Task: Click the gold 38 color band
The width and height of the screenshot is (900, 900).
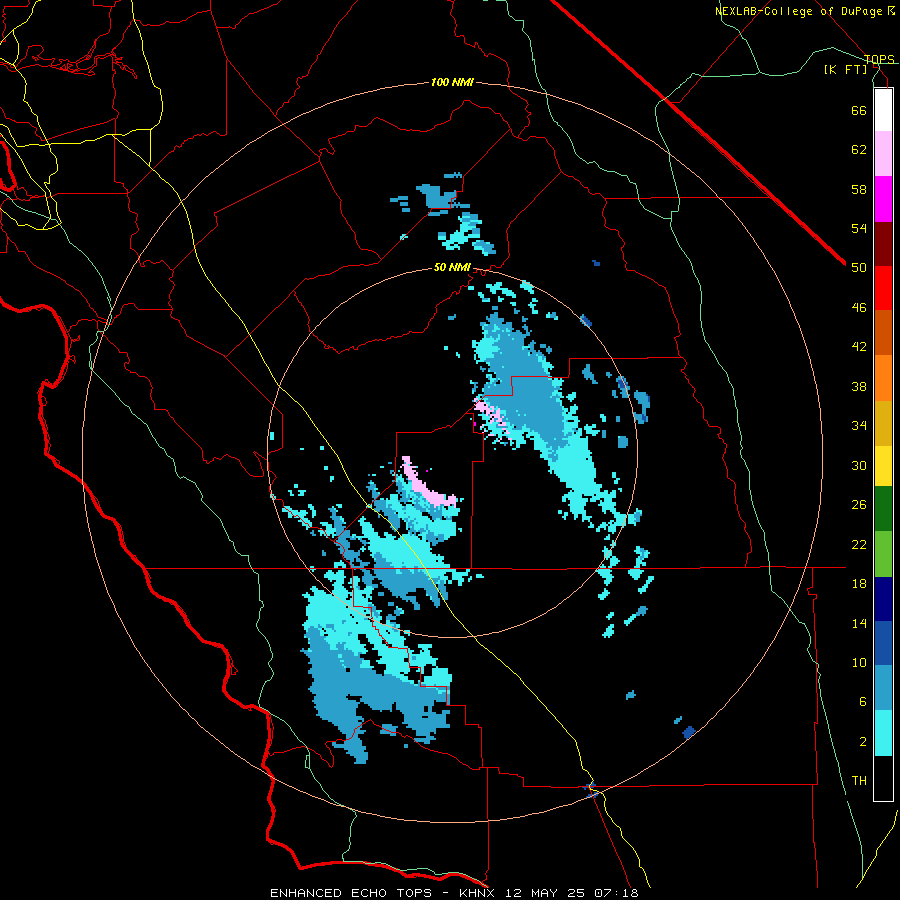Action: click(883, 423)
